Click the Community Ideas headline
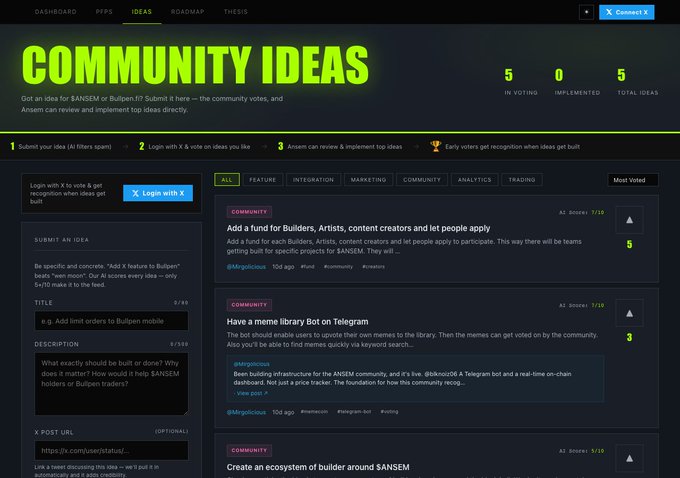 coord(195,65)
